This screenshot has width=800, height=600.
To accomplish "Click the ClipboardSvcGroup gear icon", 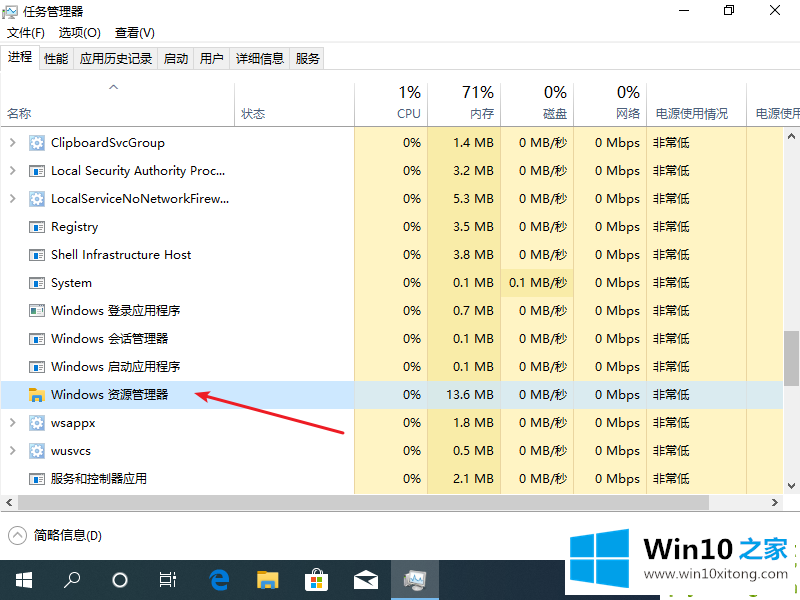I will [x=37, y=143].
